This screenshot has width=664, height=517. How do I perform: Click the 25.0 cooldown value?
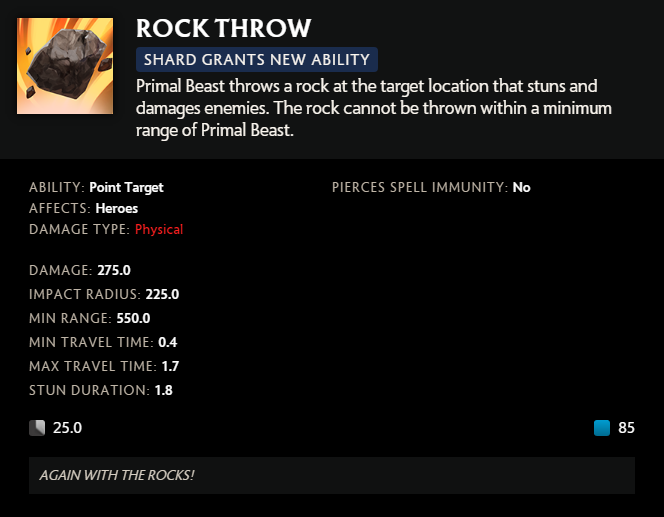pos(67,428)
